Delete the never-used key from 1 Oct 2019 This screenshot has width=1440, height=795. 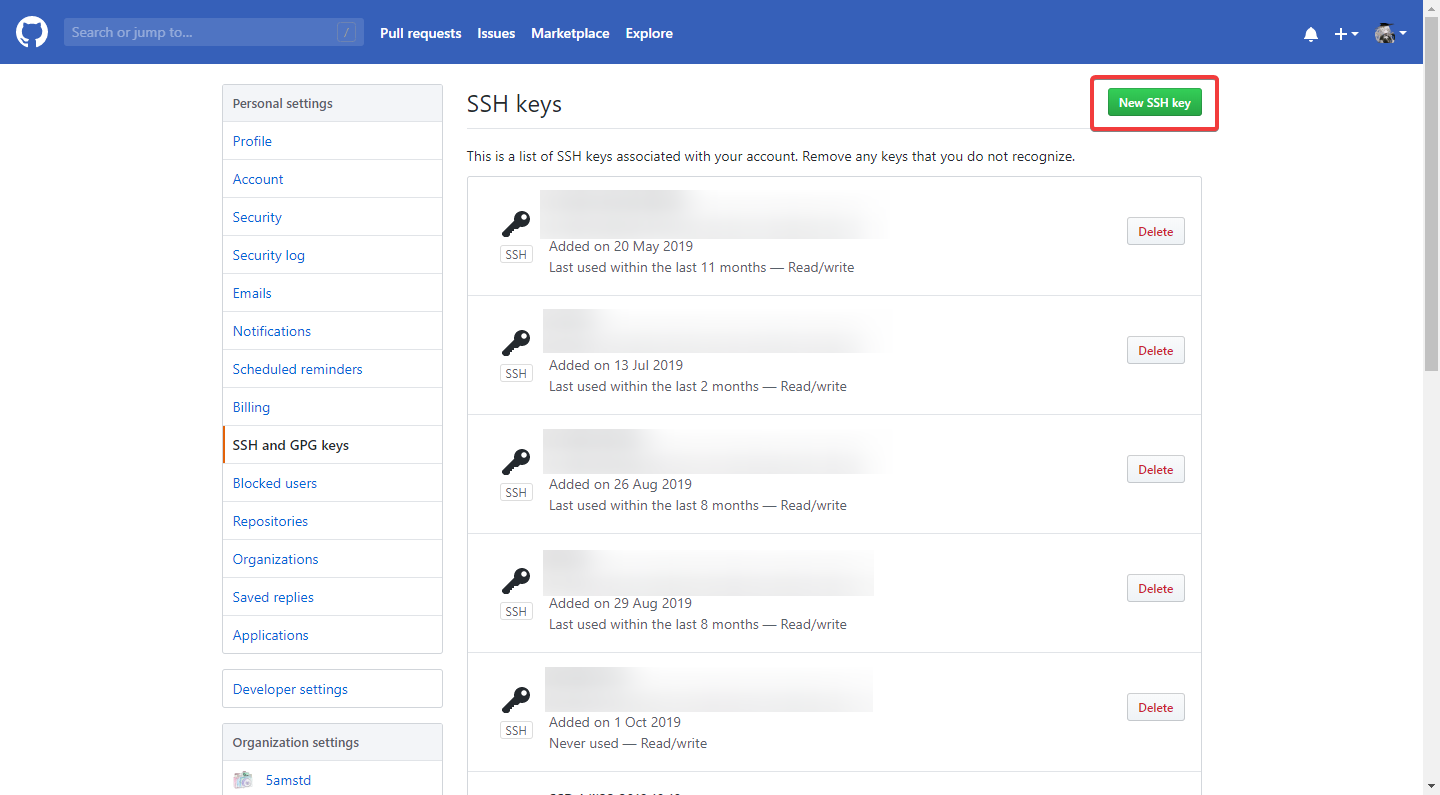[1155, 707]
